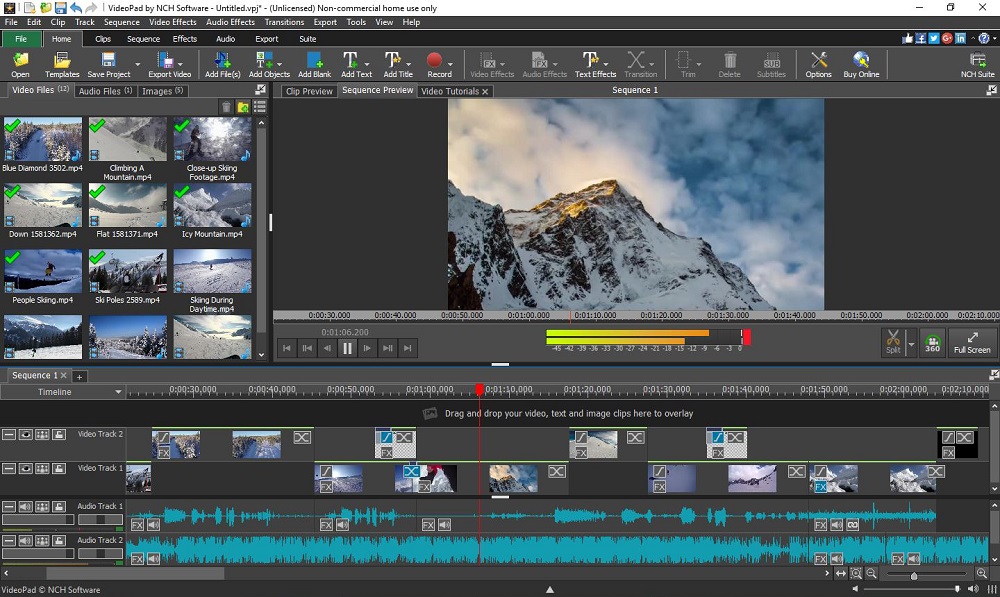Click the 360 video button near Full Screen
Viewport: 1000px width, 597px height.
[x=931, y=342]
